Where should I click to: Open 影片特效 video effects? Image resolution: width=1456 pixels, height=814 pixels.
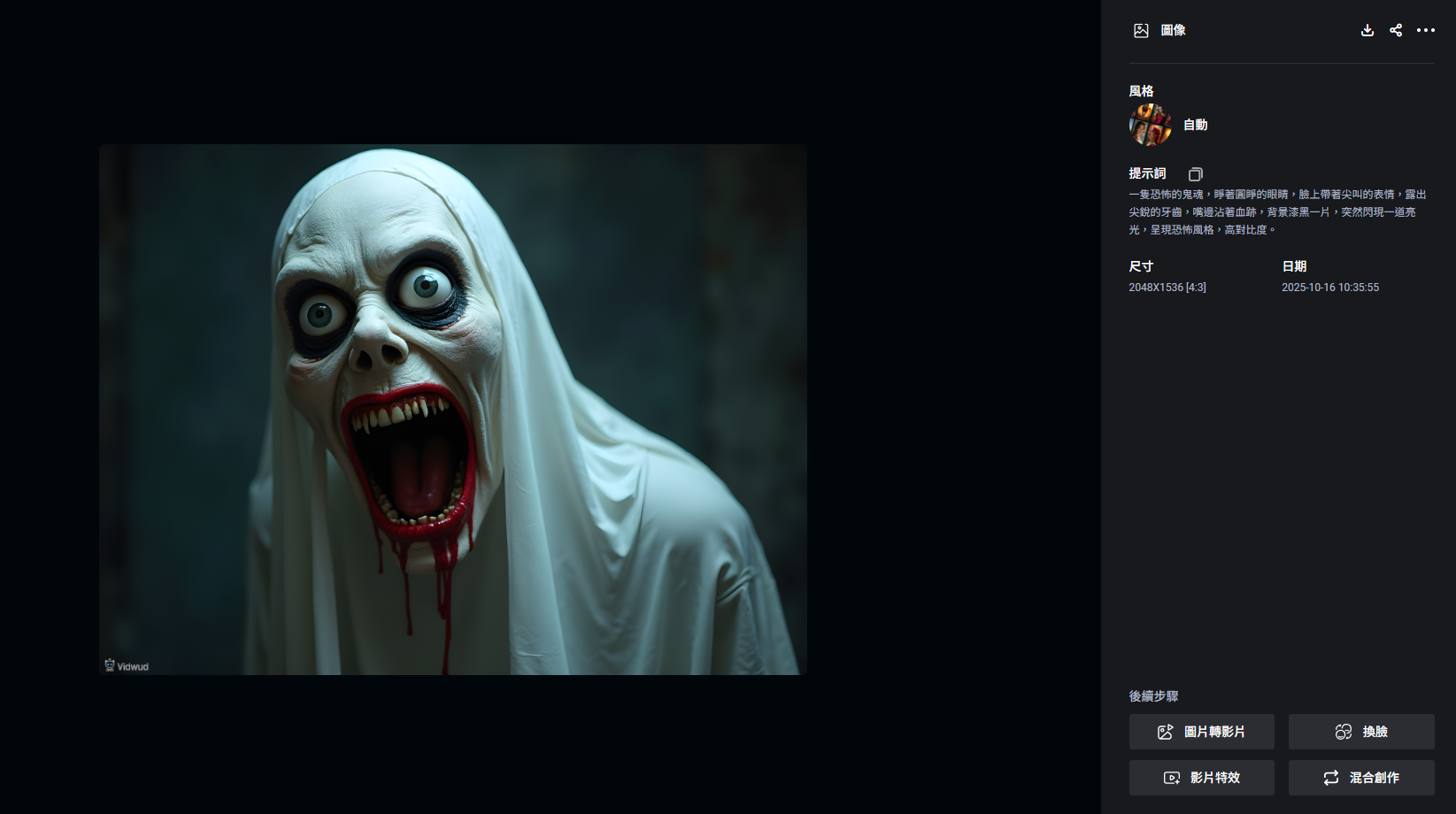(x=1201, y=778)
